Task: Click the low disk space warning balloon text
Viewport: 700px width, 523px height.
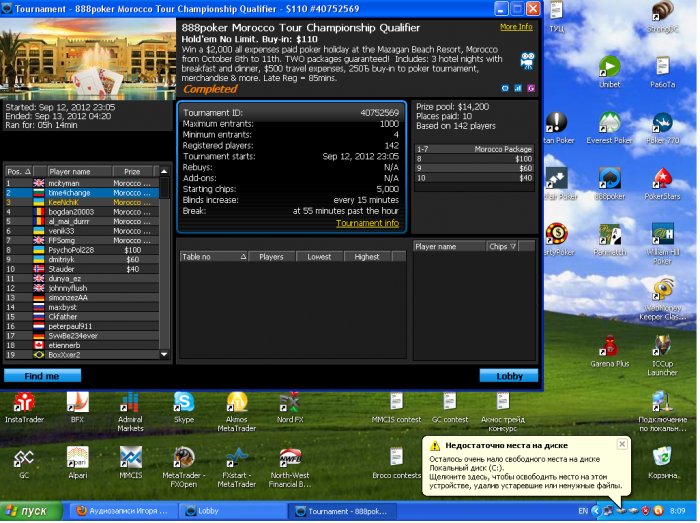Action: click(525, 472)
